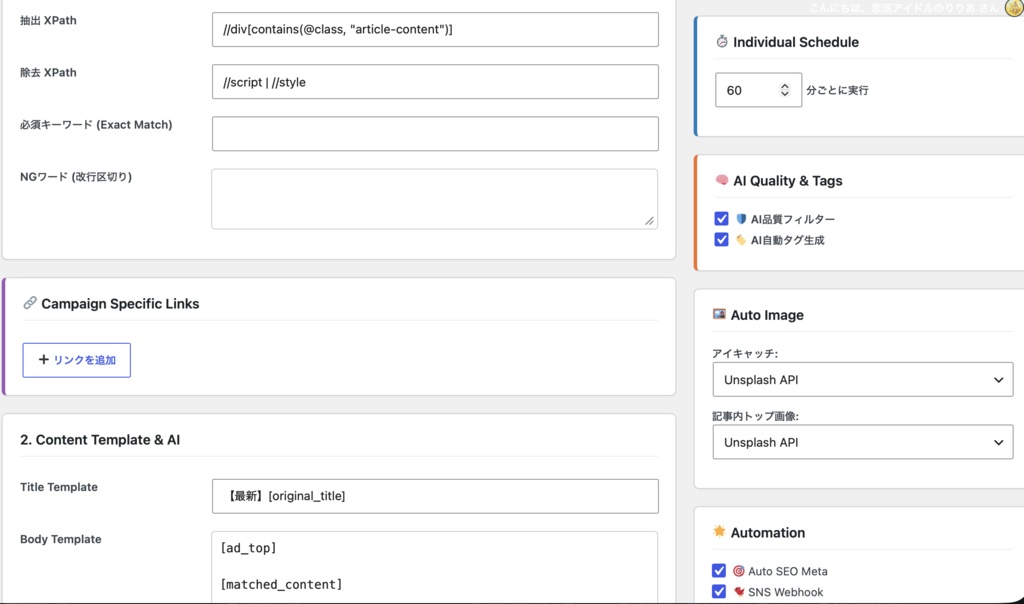
Task: Toggle the Auto SEO Meta checkbox
Action: [718, 571]
